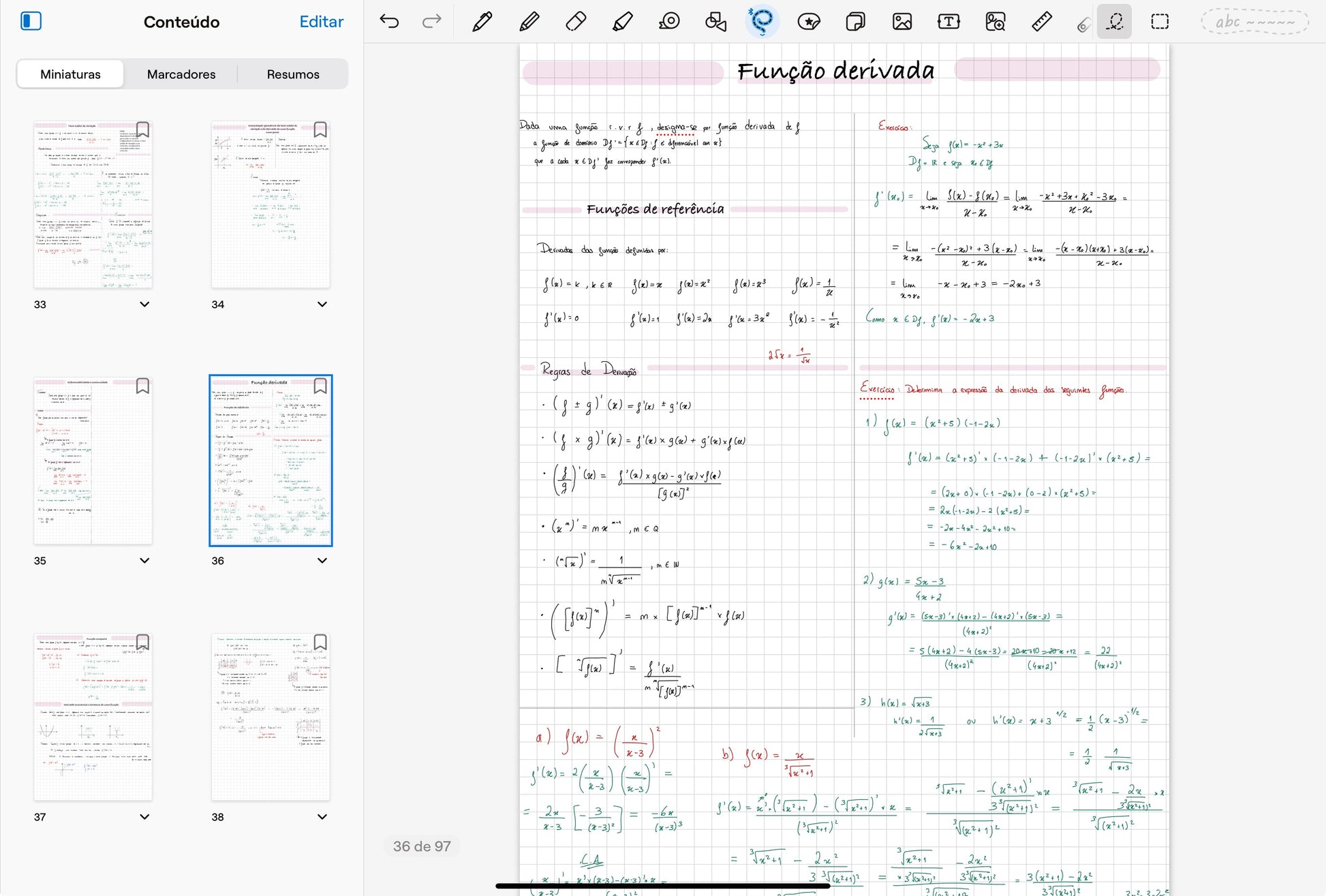Pick the highlighter tool

(622, 22)
